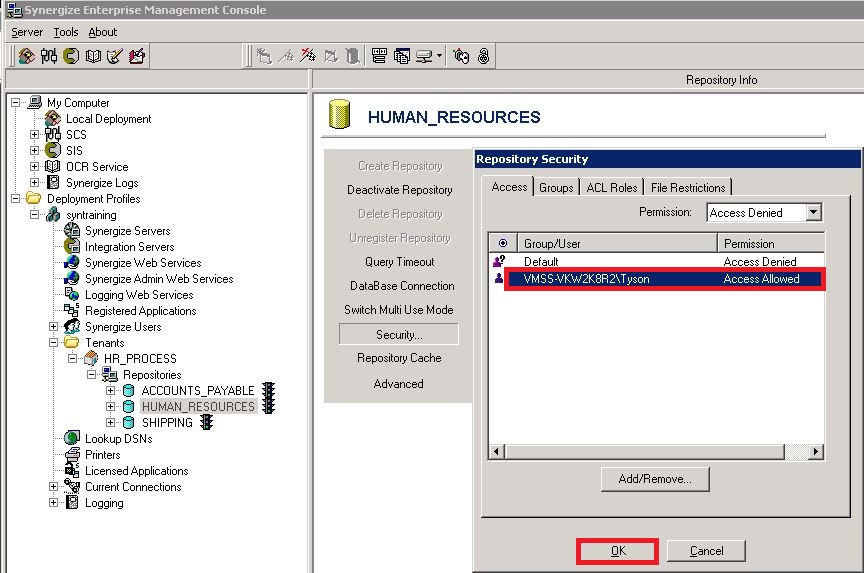Collapse the Deployment Profiles folder
This screenshot has width=864, height=573.
click(x=16, y=198)
